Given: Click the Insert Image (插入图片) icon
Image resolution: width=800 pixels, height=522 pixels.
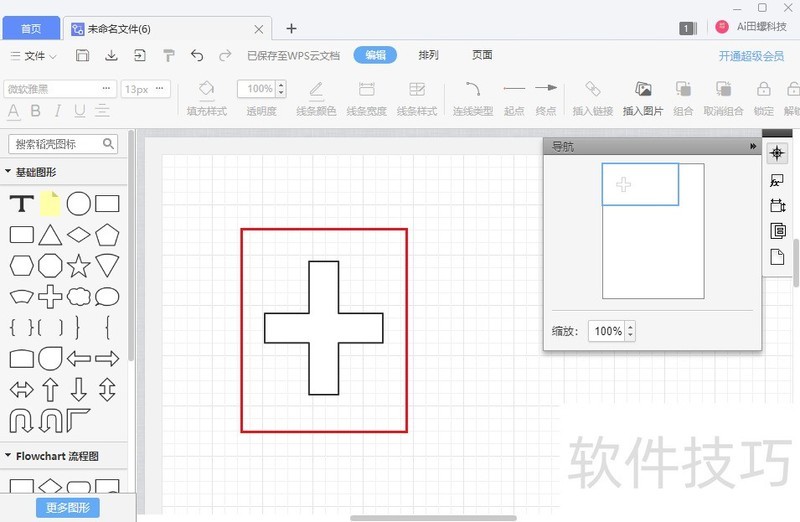Looking at the screenshot, I should pos(643,97).
